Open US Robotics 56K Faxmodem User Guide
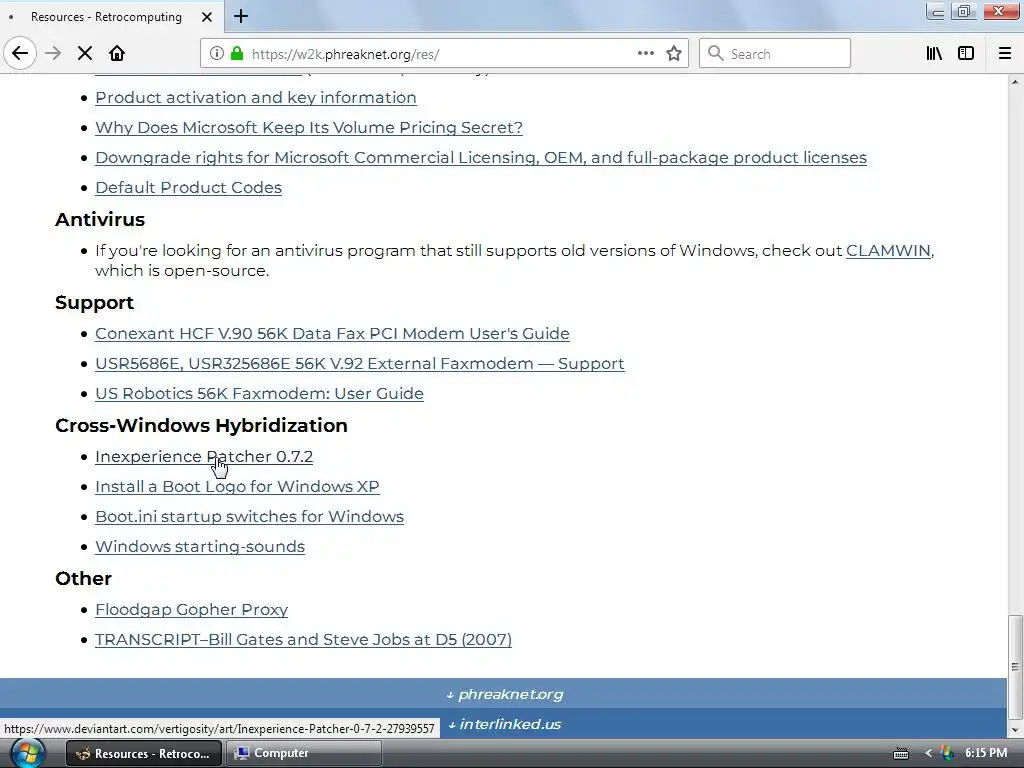 click(x=259, y=394)
